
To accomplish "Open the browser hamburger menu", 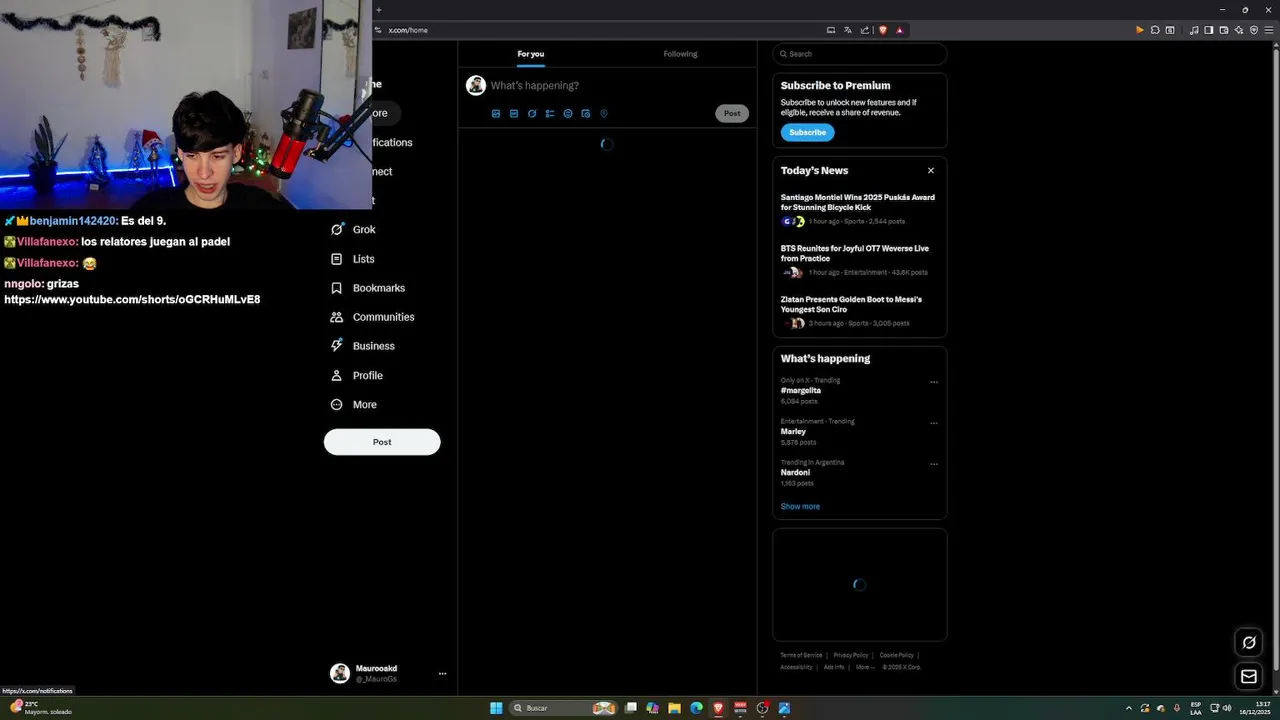I will [1269, 30].
